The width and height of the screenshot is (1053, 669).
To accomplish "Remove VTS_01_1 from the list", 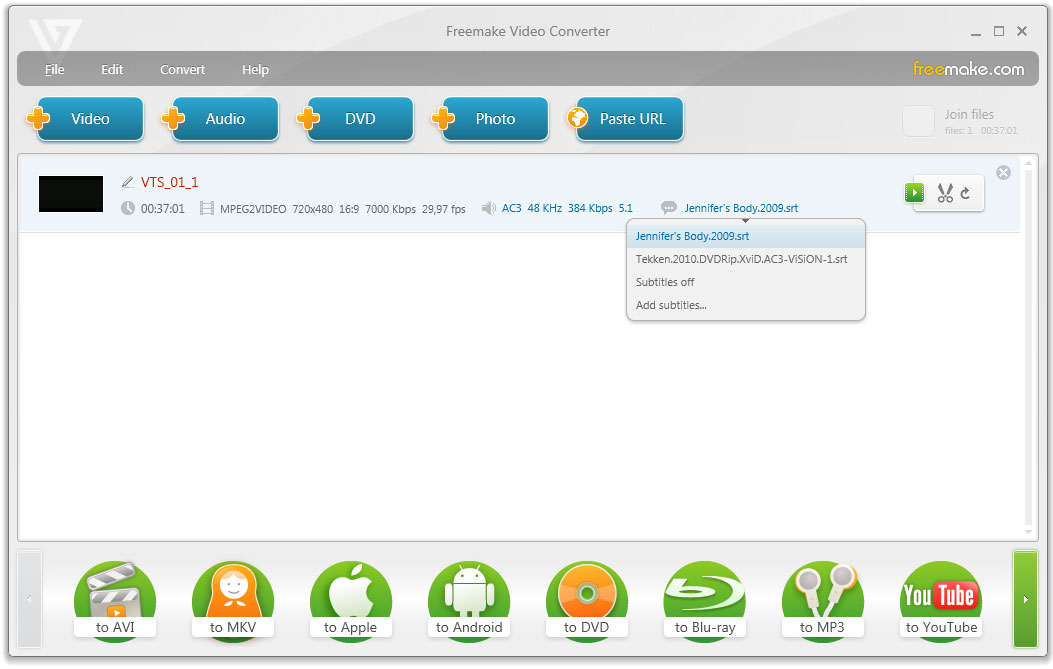I will [x=1003, y=172].
